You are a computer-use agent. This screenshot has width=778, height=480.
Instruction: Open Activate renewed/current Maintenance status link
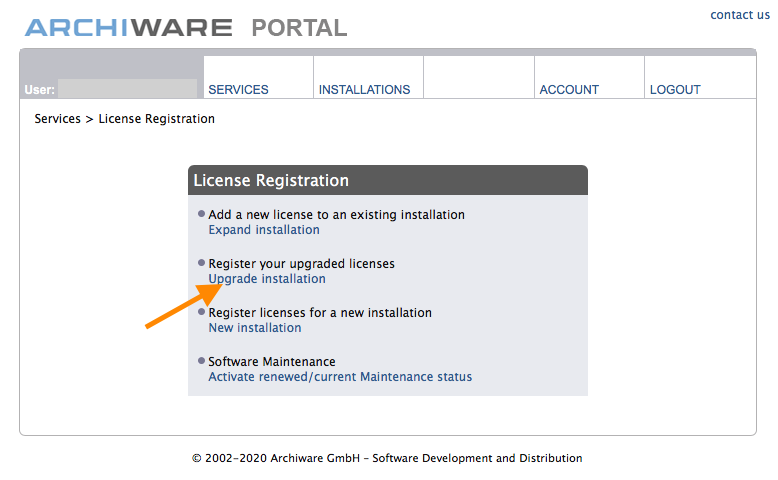[x=340, y=377]
